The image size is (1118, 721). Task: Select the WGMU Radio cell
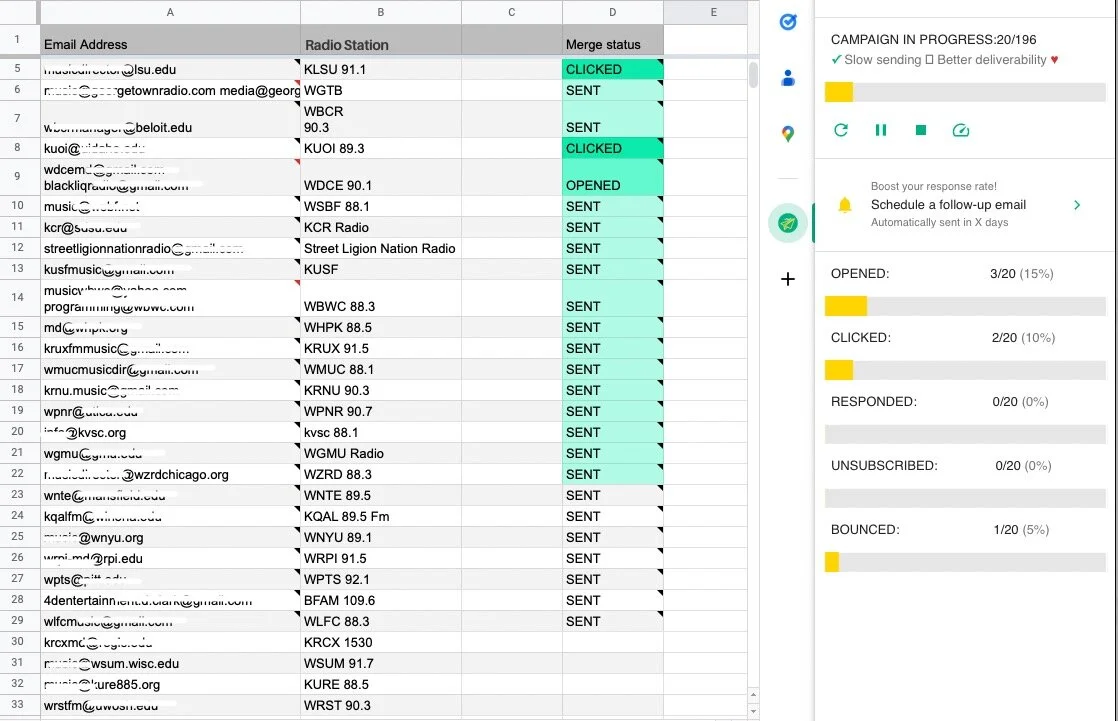(381, 454)
